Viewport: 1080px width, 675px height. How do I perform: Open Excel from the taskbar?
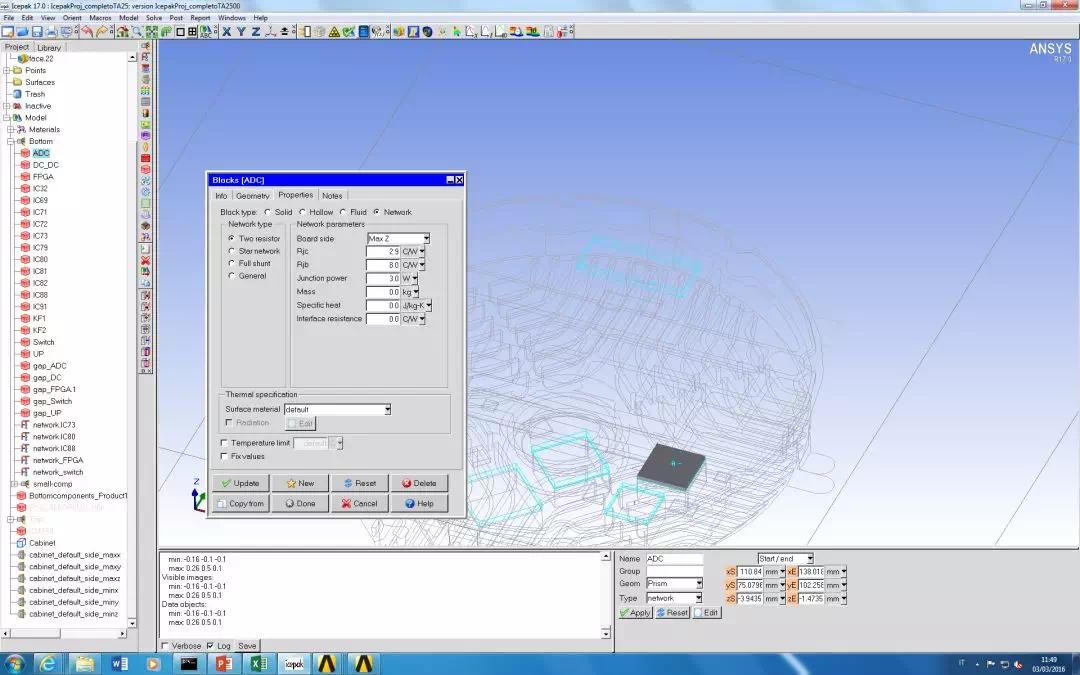click(258, 664)
